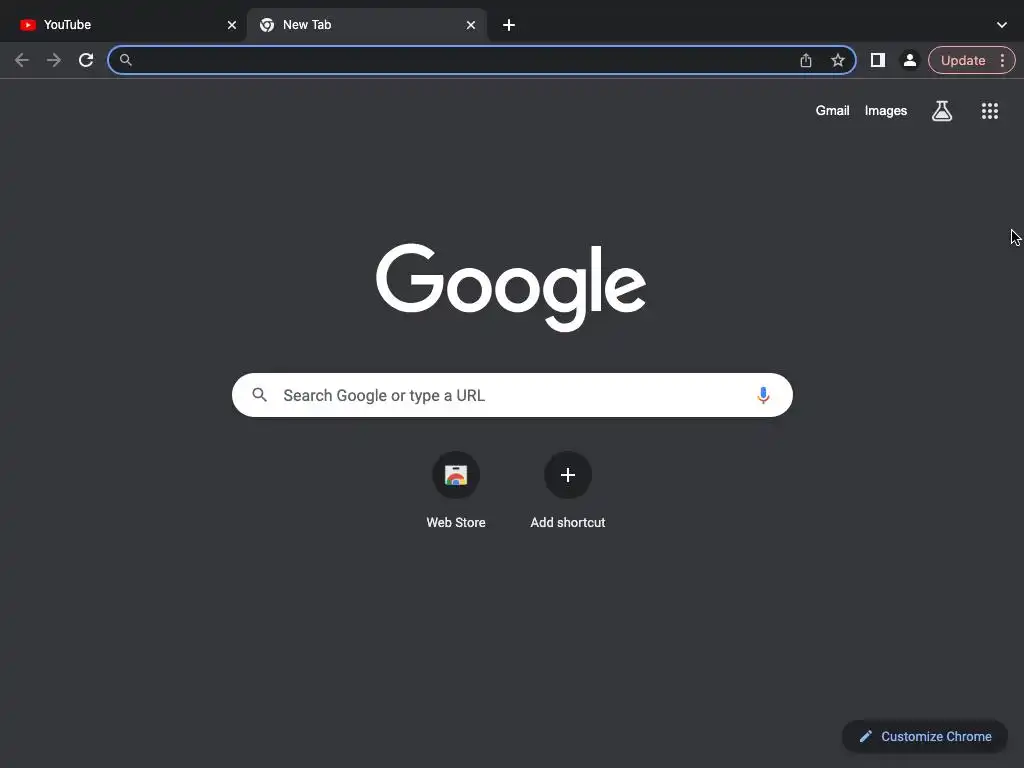
Task: Open the Chrome three-dot menu
Action: [x=1002, y=60]
